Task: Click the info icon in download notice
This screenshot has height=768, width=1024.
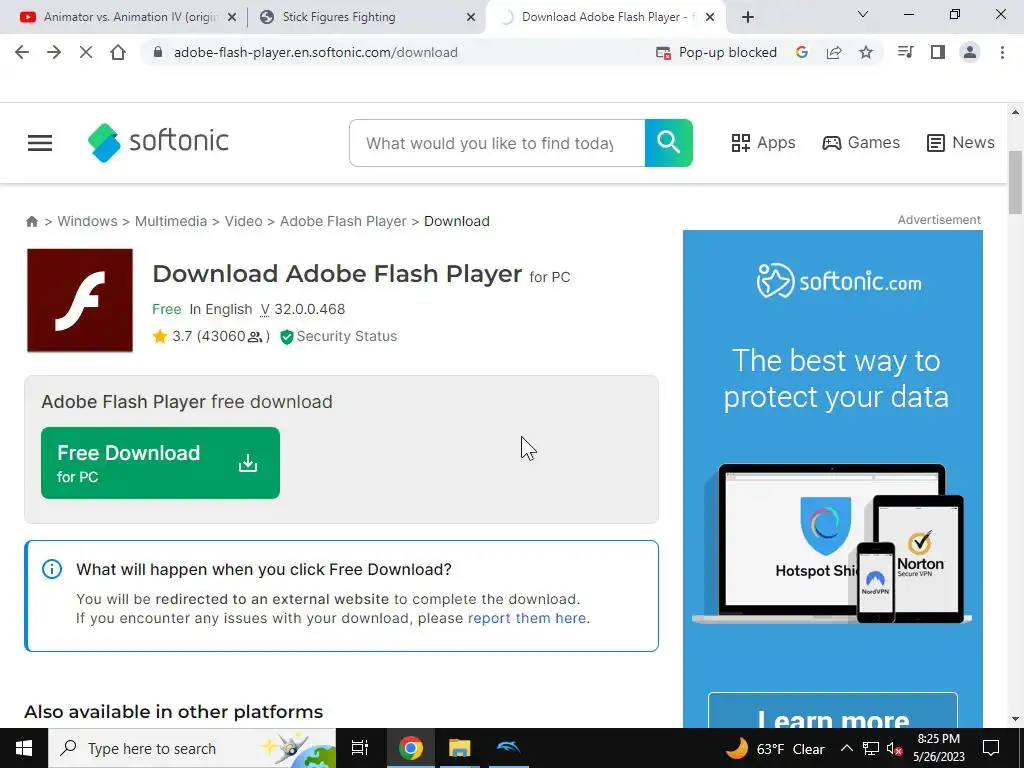Action: tap(52, 569)
